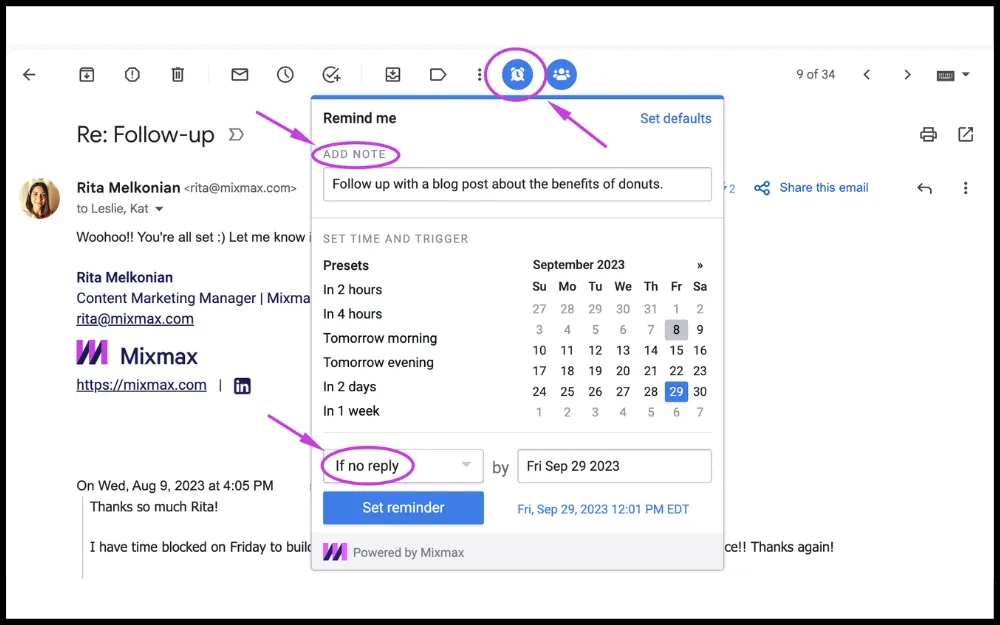This screenshot has width=1000, height=625.
Task: Select preset In 2 days
Action: click(x=349, y=386)
